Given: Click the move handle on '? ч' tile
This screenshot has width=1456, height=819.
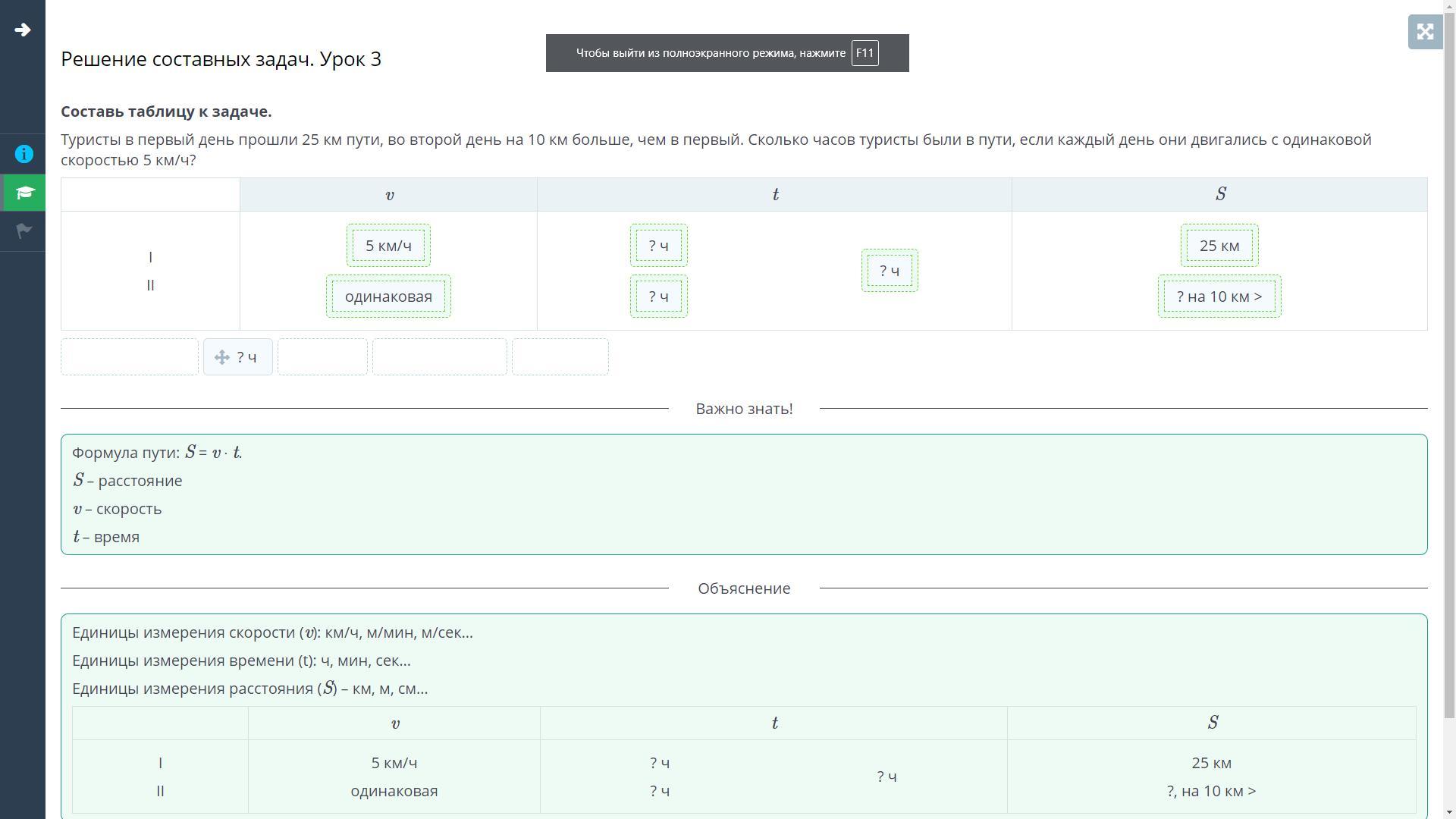Looking at the screenshot, I should 222,357.
